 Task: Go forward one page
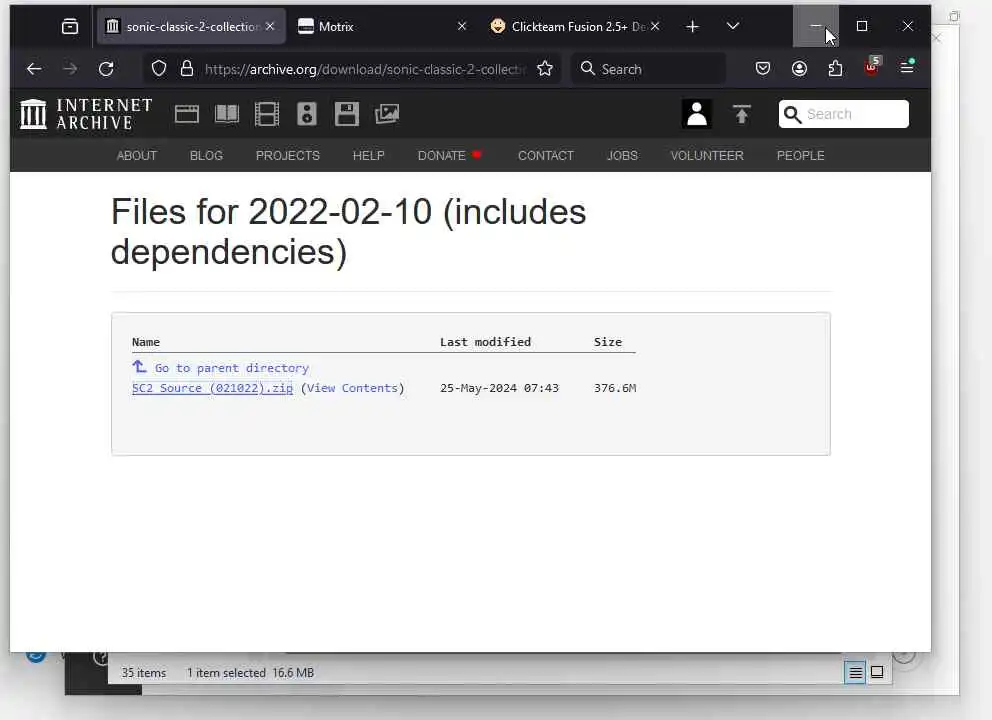tap(70, 69)
